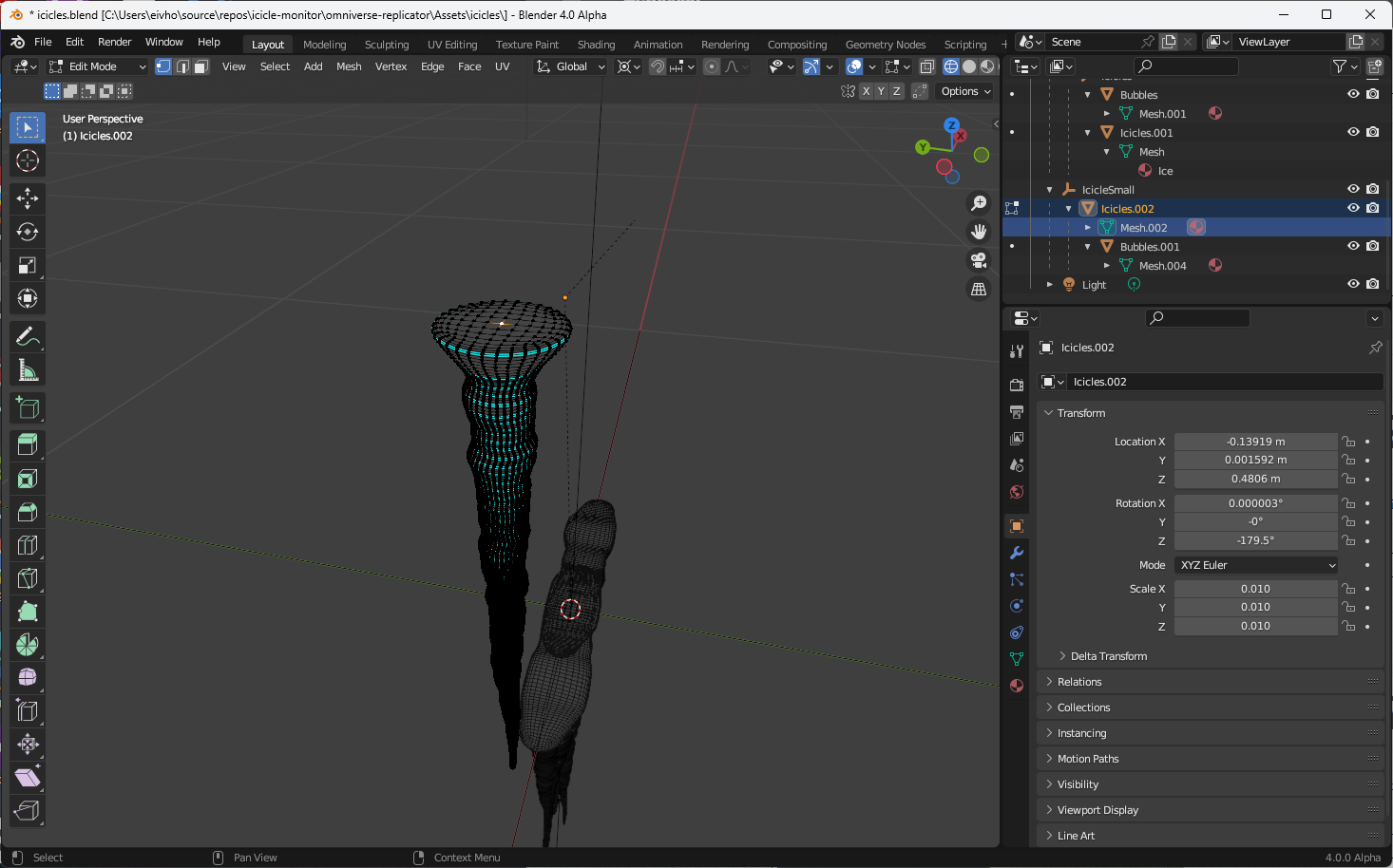Image resolution: width=1393 pixels, height=868 pixels.
Task: Hide Icicles.002 in outliner
Action: tap(1353, 208)
